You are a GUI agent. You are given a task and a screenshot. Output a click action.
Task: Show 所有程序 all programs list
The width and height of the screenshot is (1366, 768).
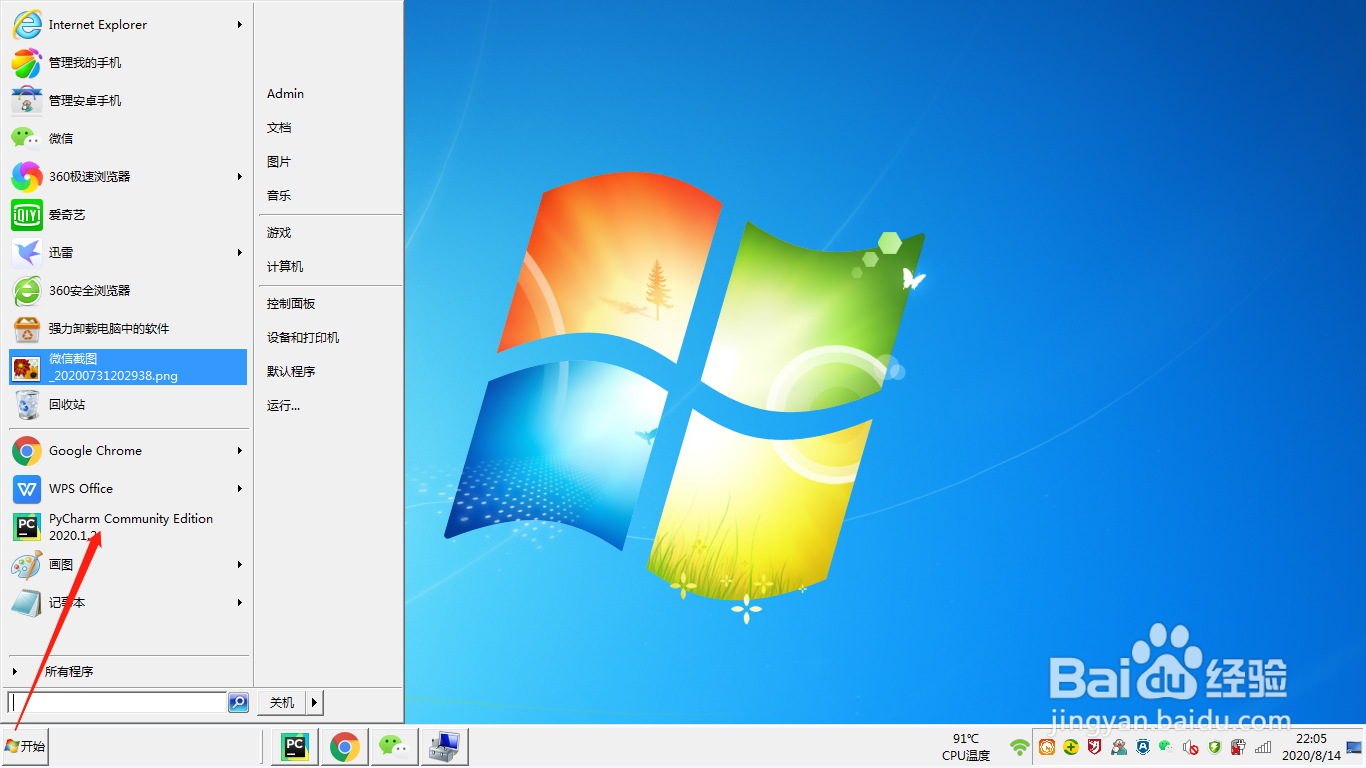(128, 671)
